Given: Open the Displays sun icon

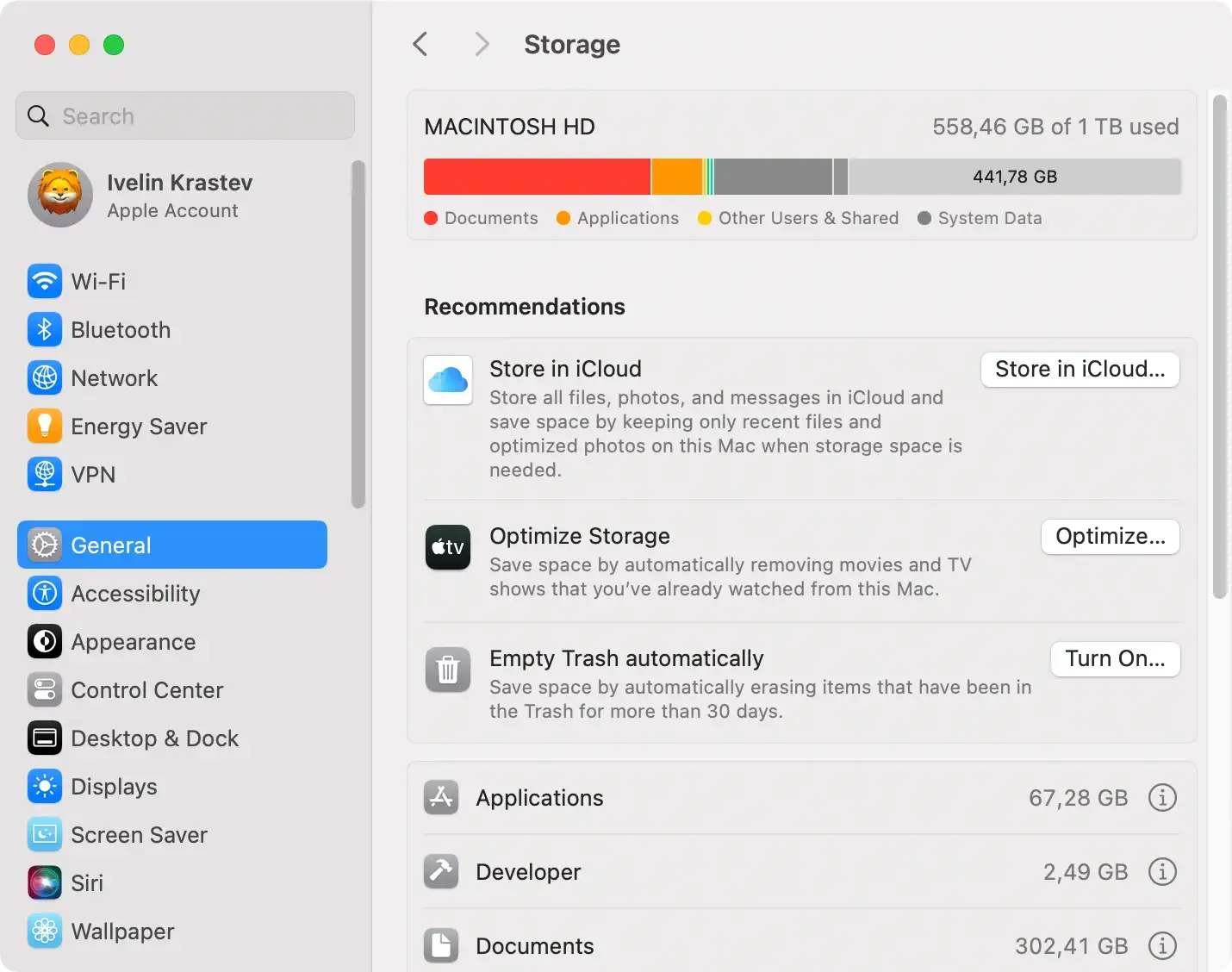Looking at the screenshot, I should [x=45, y=786].
